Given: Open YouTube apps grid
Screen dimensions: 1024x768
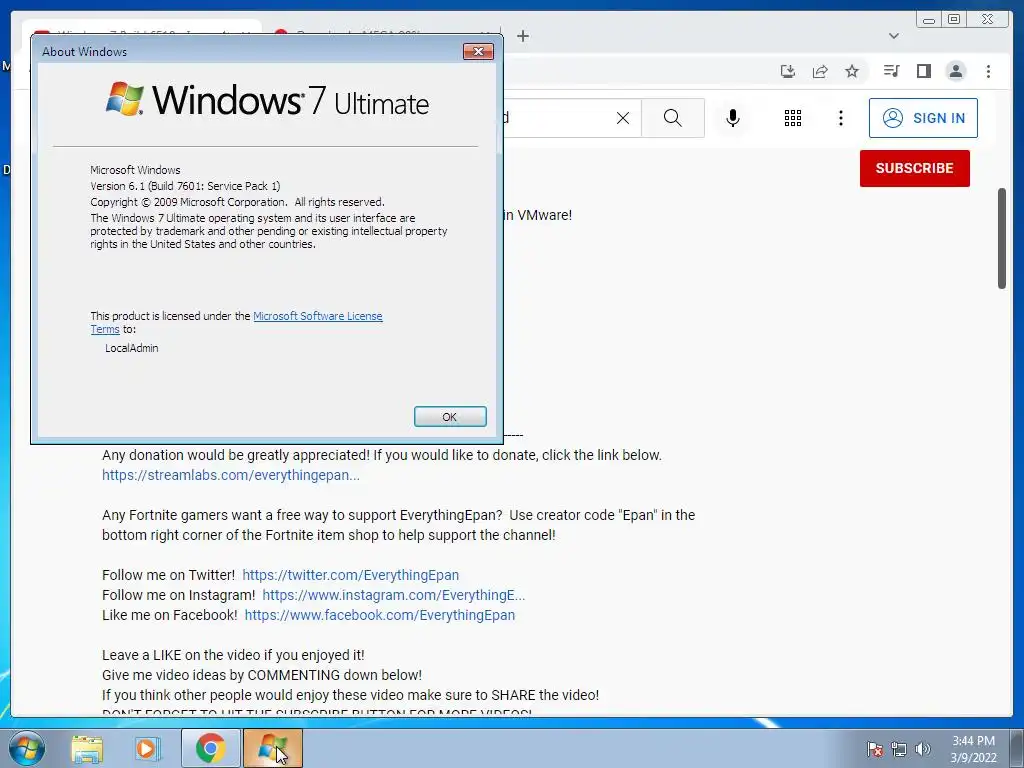Looking at the screenshot, I should click(793, 118).
